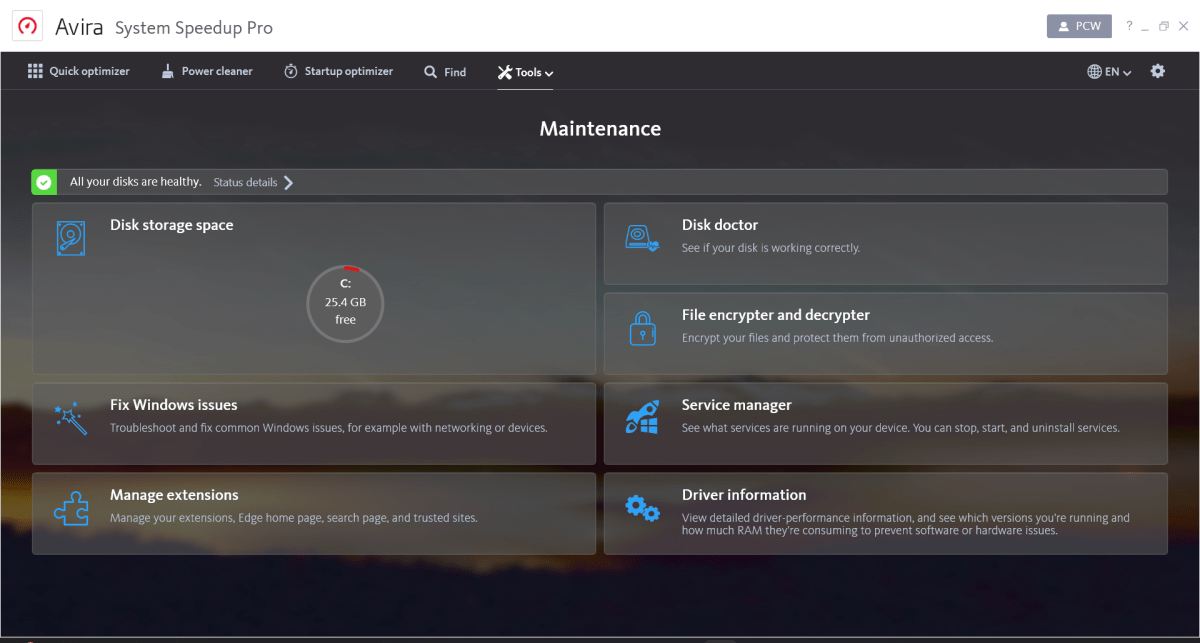Click the Find magnifier icon
The width and height of the screenshot is (1200, 643).
(x=430, y=72)
